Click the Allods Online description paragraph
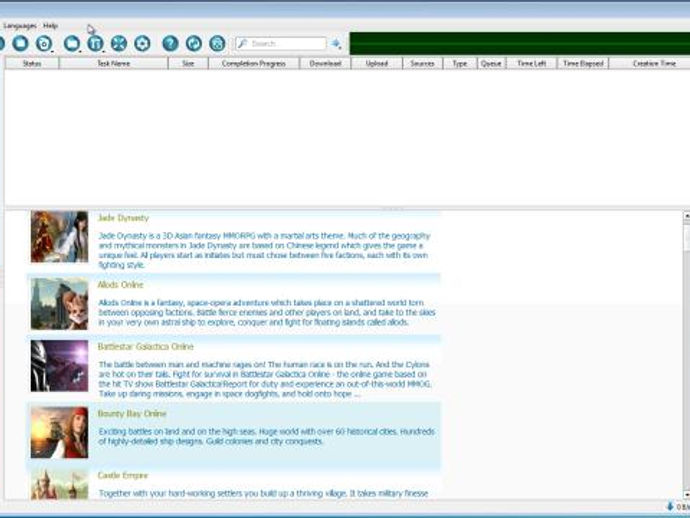 [267, 312]
